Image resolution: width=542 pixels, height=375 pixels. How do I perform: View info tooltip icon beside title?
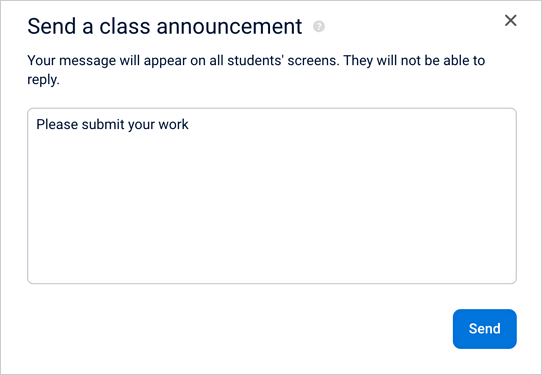(x=319, y=26)
